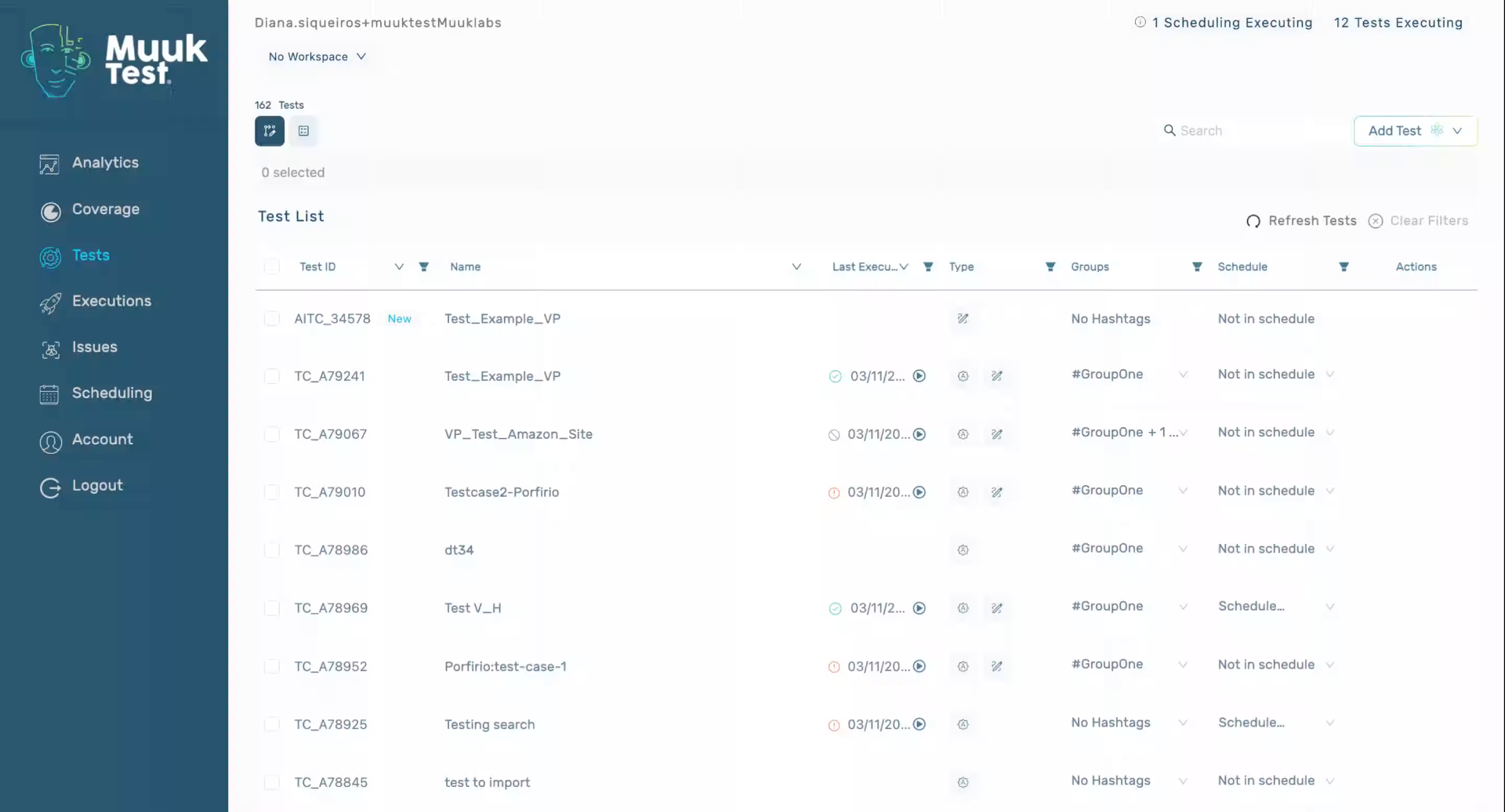1505x812 pixels.
Task: Select the TC_A78969 row checkbox
Action: coord(272,608)
